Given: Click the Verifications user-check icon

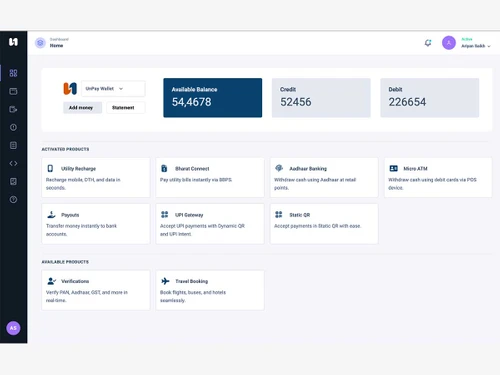Looking at the screenshot, I should coord(51,281).
